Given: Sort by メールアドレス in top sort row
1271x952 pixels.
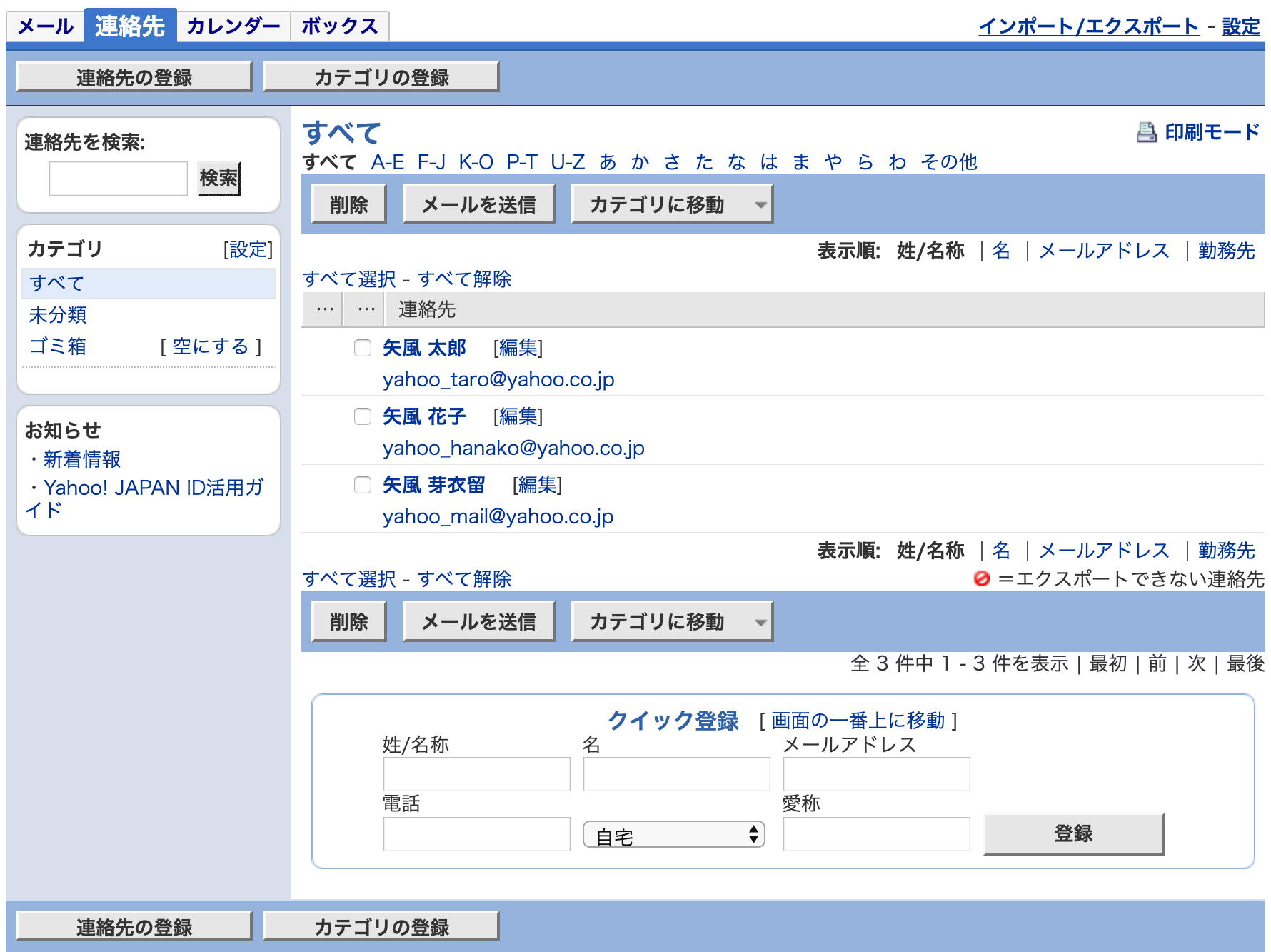Looking at the screenshot, I should (x=1104, y=251).
